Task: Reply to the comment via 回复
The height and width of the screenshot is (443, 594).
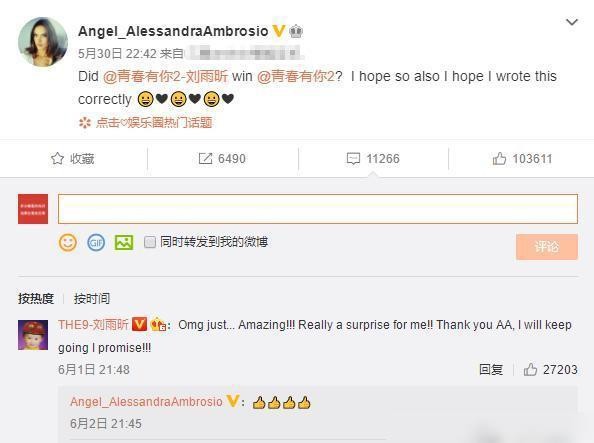Action: click(x=491, y=369)
